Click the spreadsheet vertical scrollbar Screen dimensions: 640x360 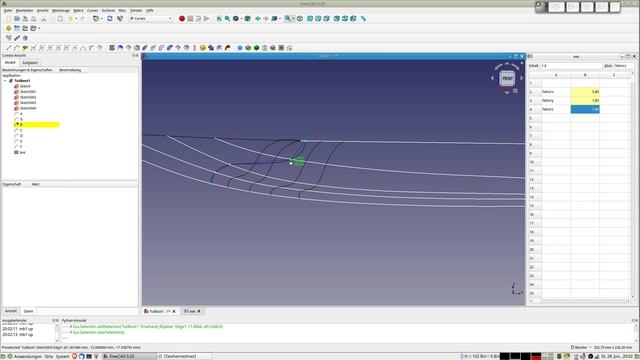pos(633,185)
